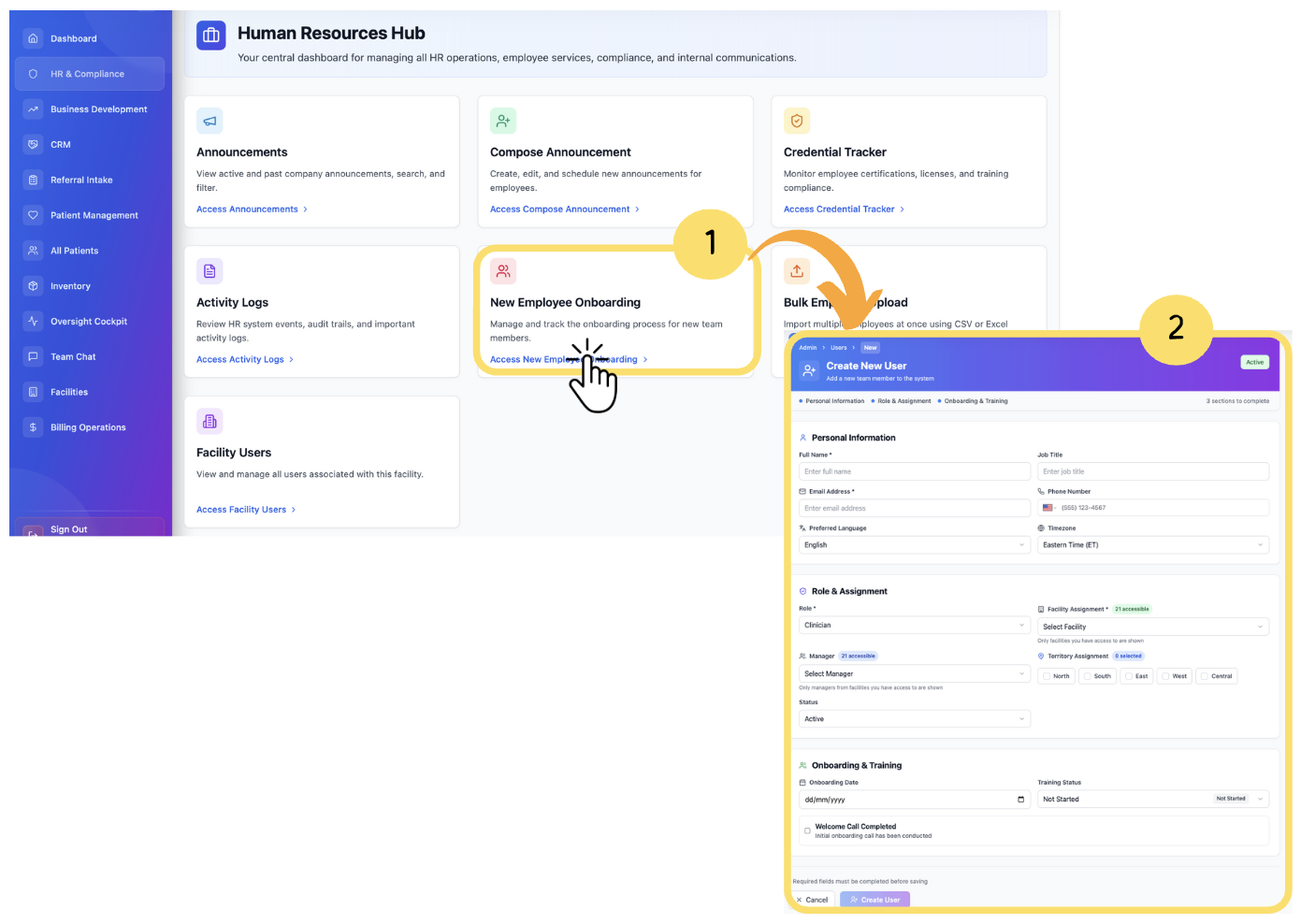Click the Users breadcrumb link
Viewport: 1315px width, 924px height.
839,348
